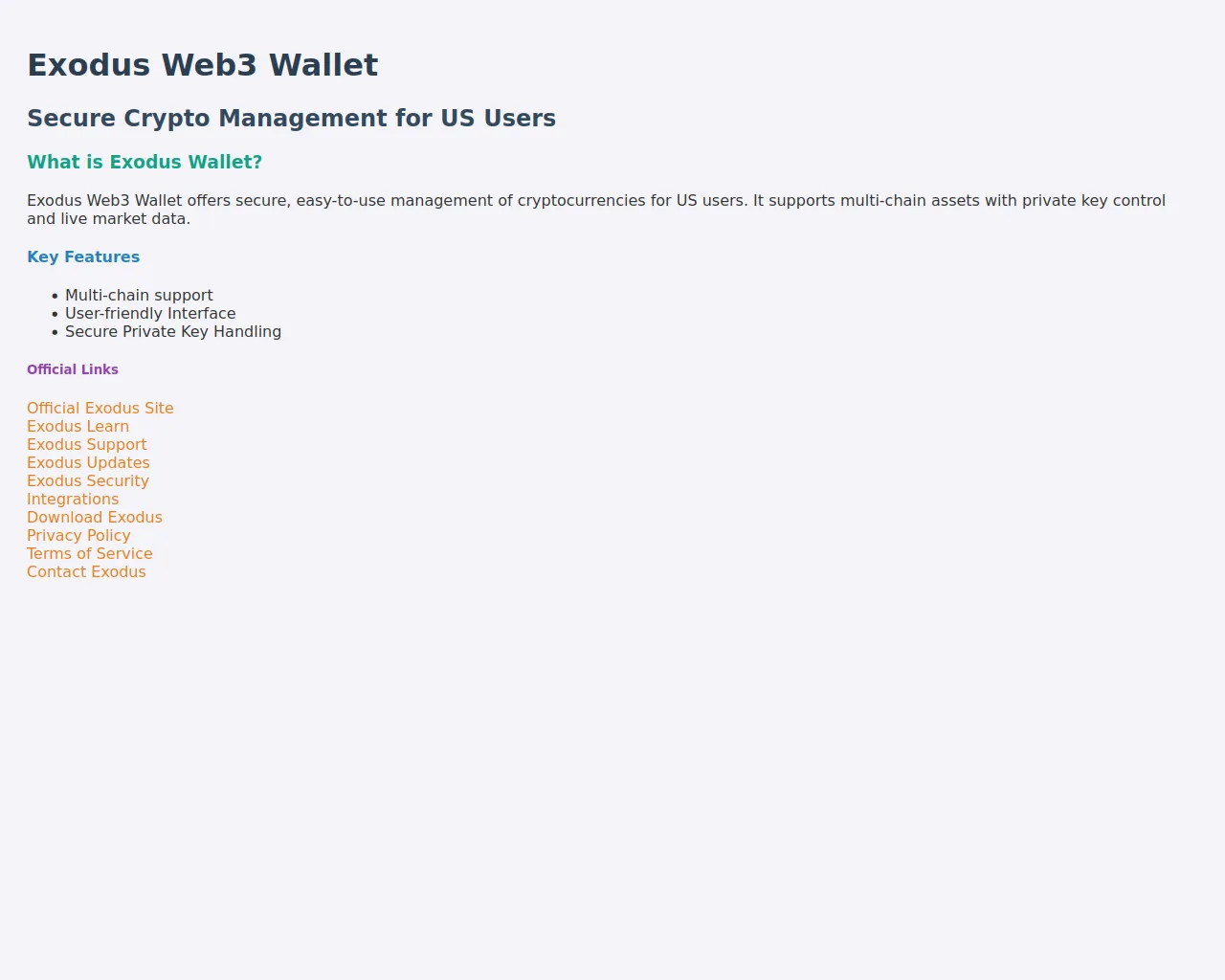
Task: Open the Contact Exodus link
Action: click(86, 571)
